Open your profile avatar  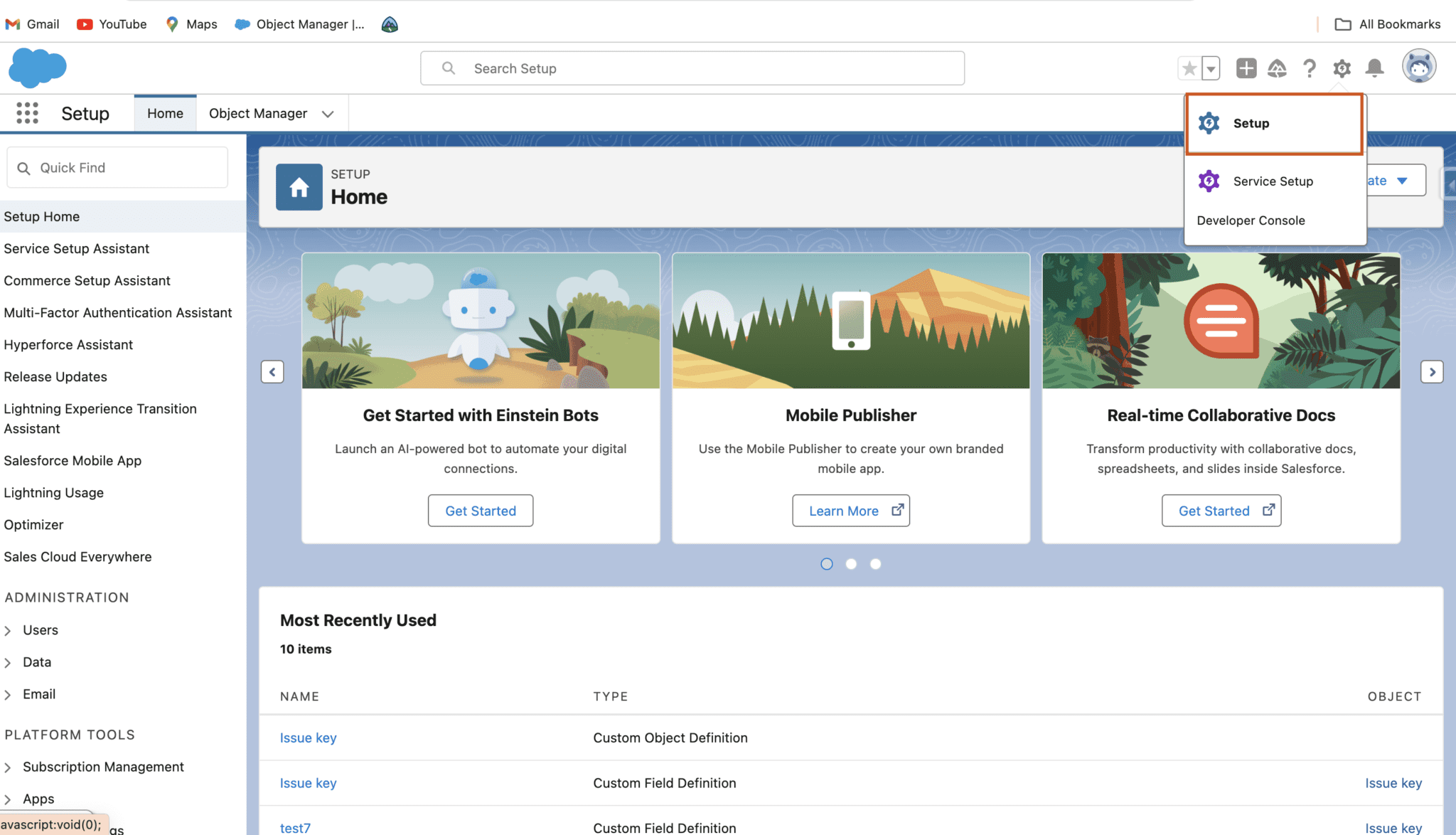[1418, 67]
